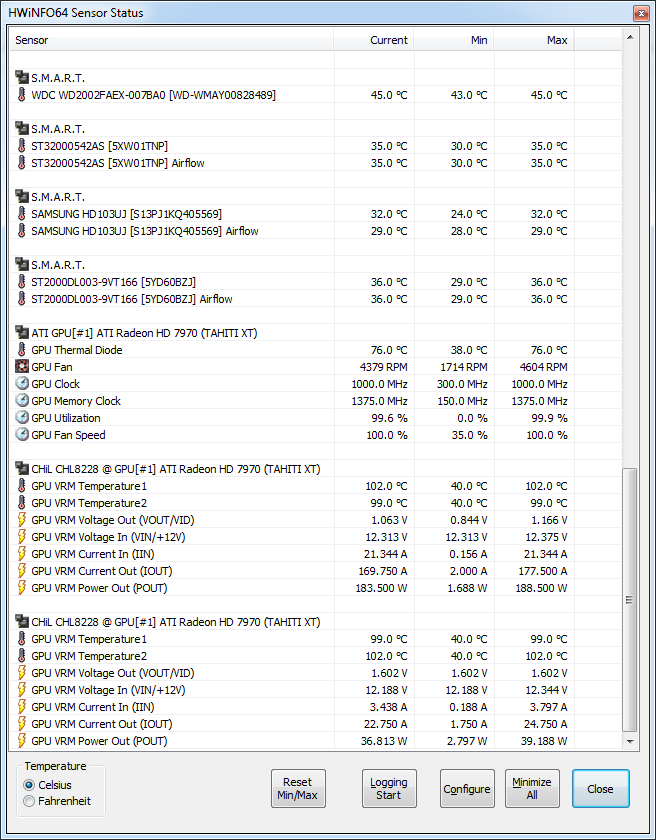Image resolution: width=656 pixels, height=840 pixels.
Task: Click the Reset Min/Max button
Action: pyautogui.click(x=298, y=789)
